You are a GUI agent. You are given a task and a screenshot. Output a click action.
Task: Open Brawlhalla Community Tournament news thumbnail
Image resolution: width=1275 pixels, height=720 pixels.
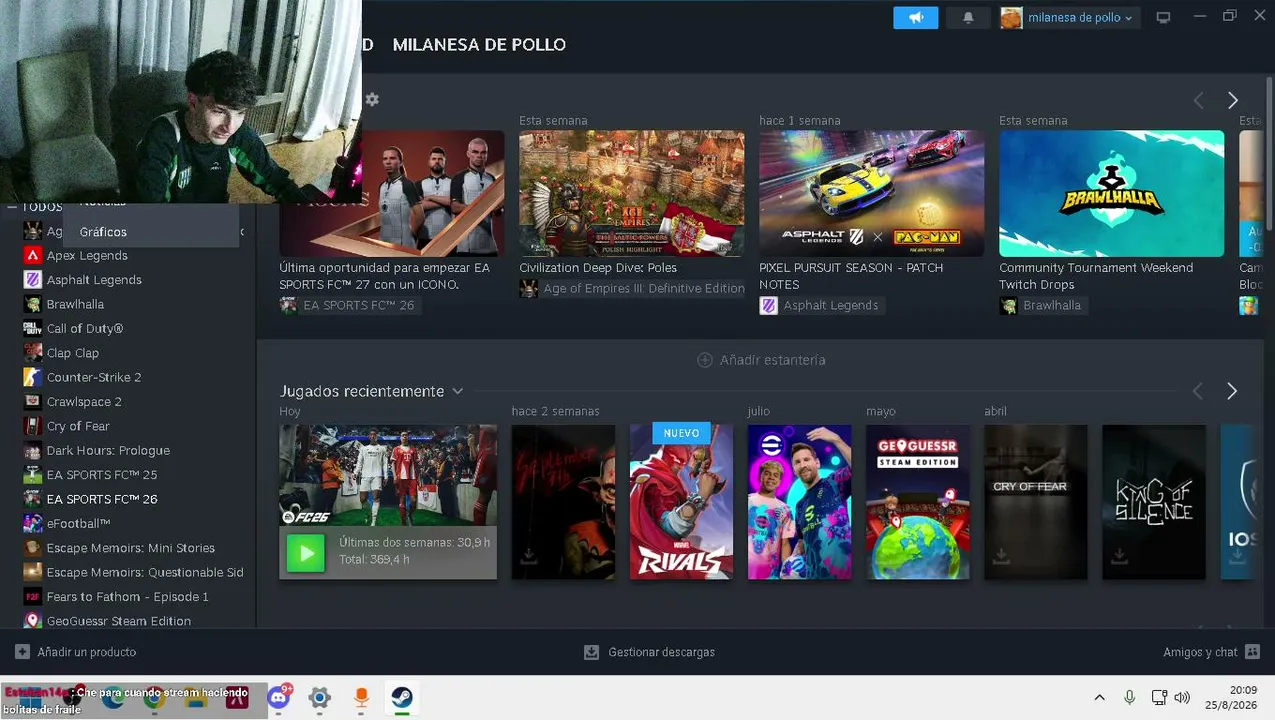1111,193
